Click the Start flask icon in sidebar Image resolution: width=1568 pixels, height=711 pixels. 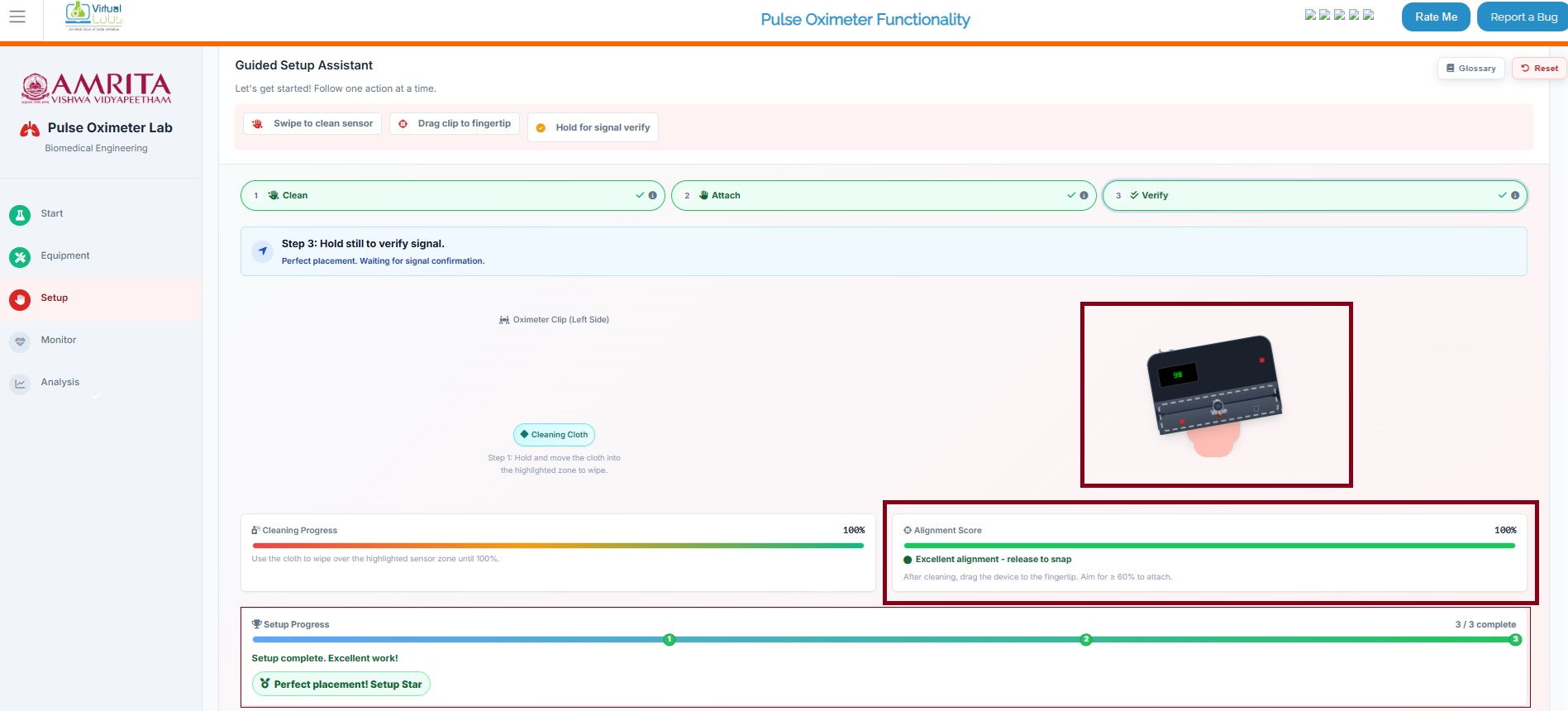click(x=20, y=215)
